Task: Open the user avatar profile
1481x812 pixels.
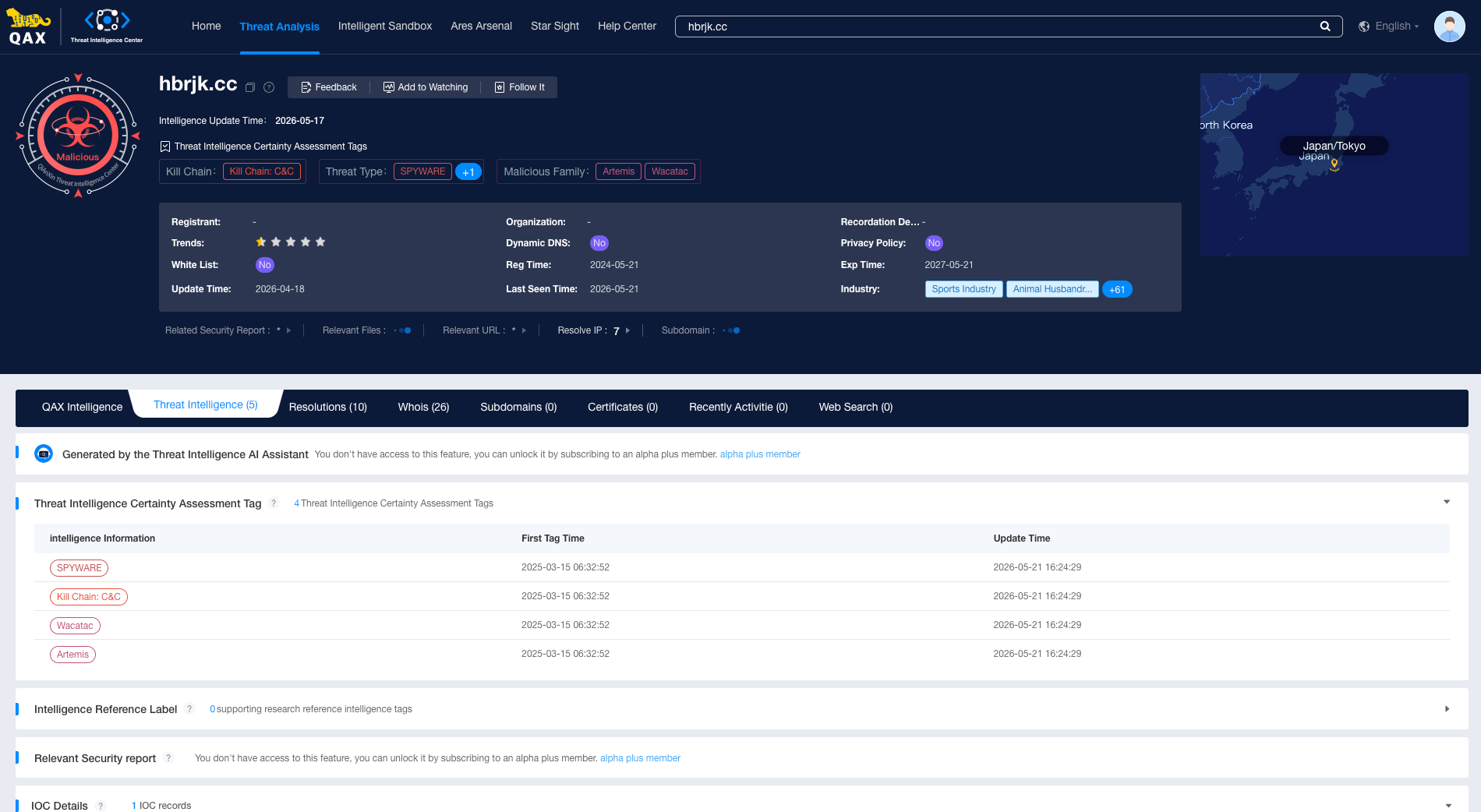Action: [x=1450, y=26]
